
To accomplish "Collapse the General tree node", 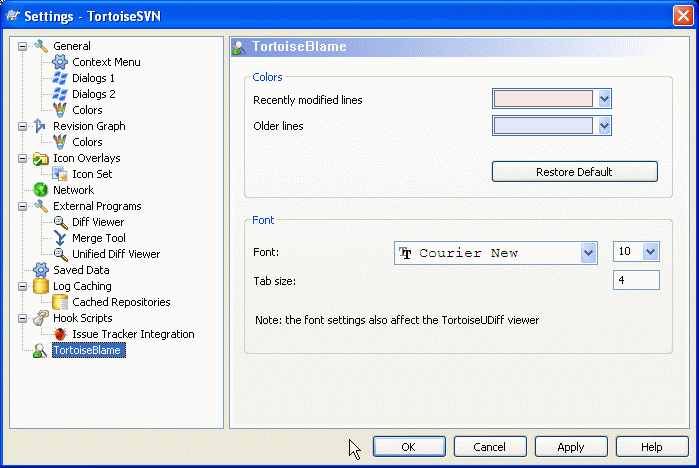I will (22, 46).
